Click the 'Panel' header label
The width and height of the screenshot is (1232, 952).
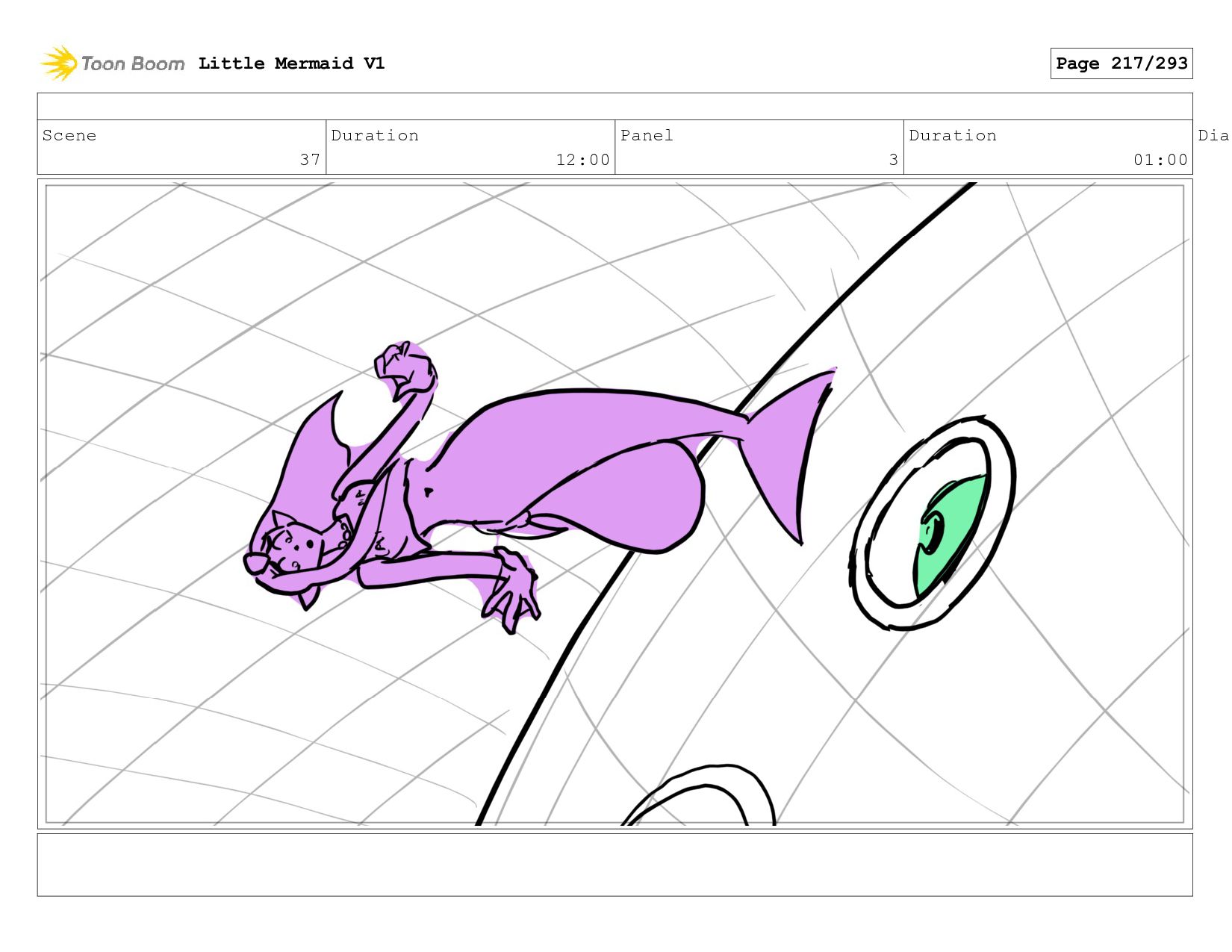[647, 135]
